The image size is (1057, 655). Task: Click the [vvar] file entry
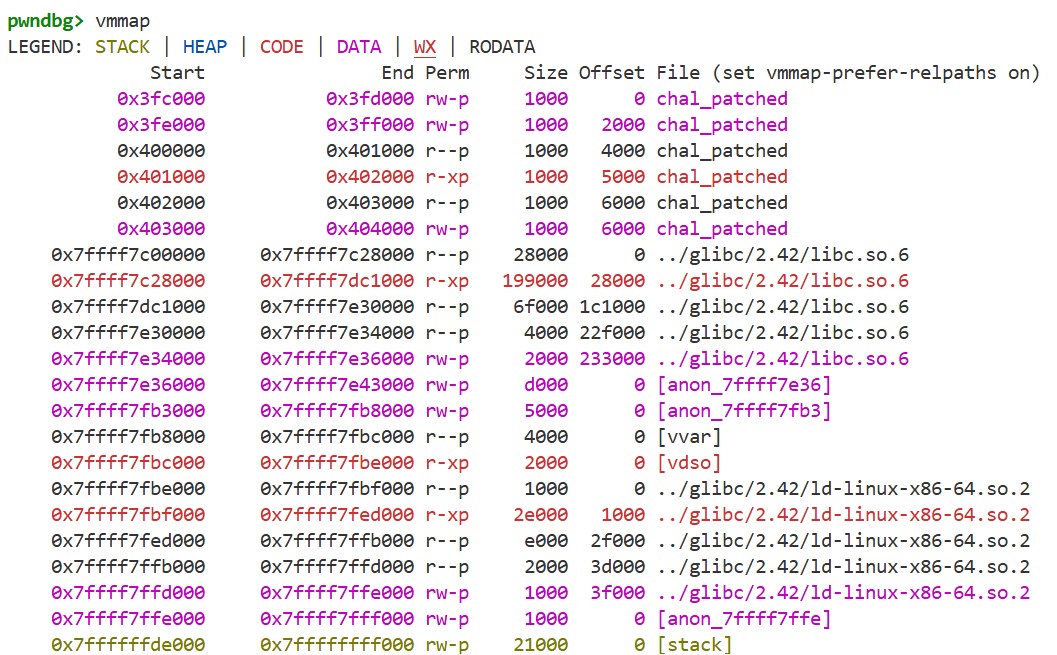click(689, 437)
